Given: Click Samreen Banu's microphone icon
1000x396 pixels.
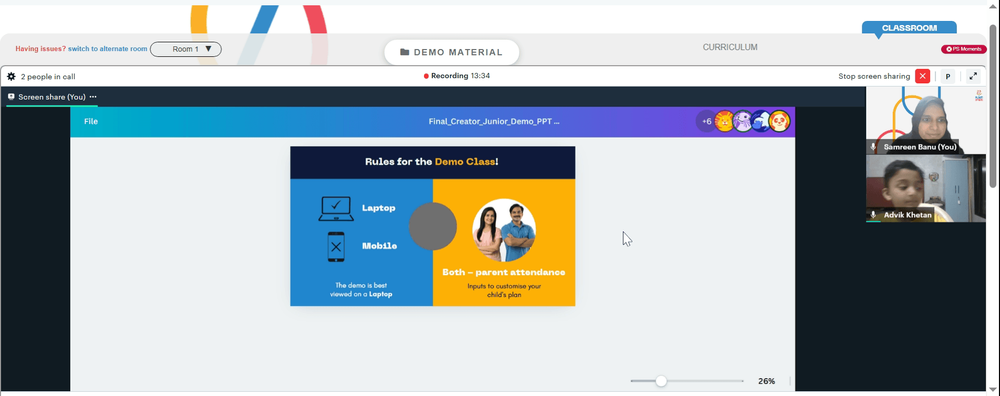Looking at the screenshot, I should click(x=874, y=147).
